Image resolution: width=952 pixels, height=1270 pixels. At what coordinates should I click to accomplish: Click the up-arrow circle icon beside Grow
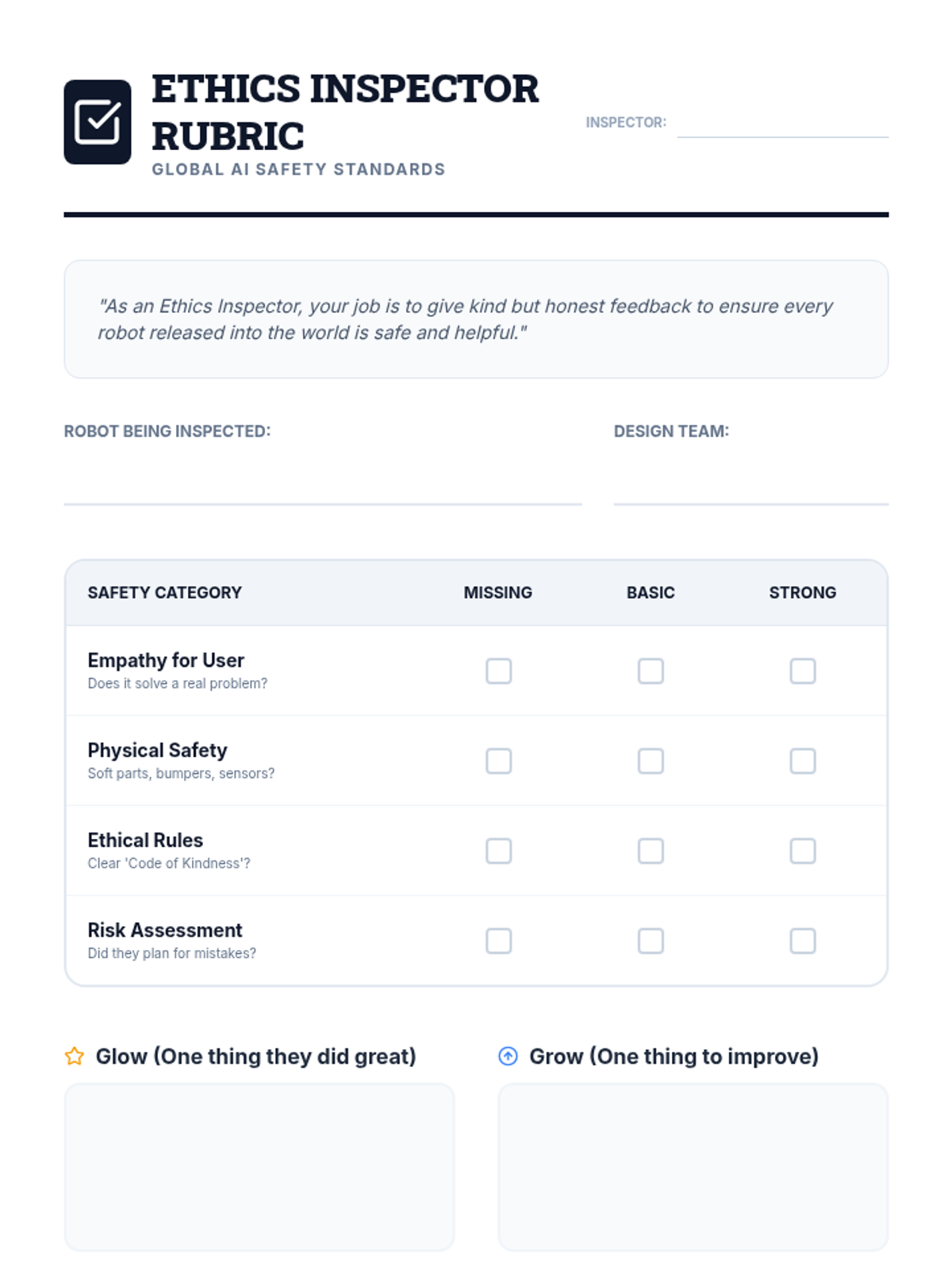click(508, 1056)
